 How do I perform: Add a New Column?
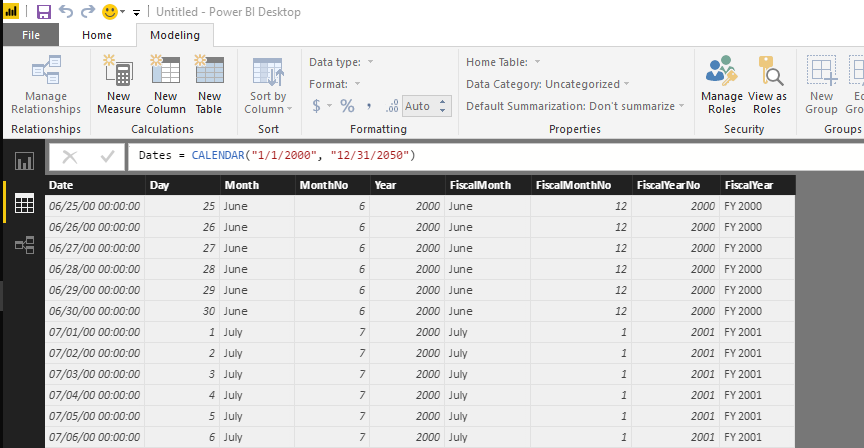(166, 85)
